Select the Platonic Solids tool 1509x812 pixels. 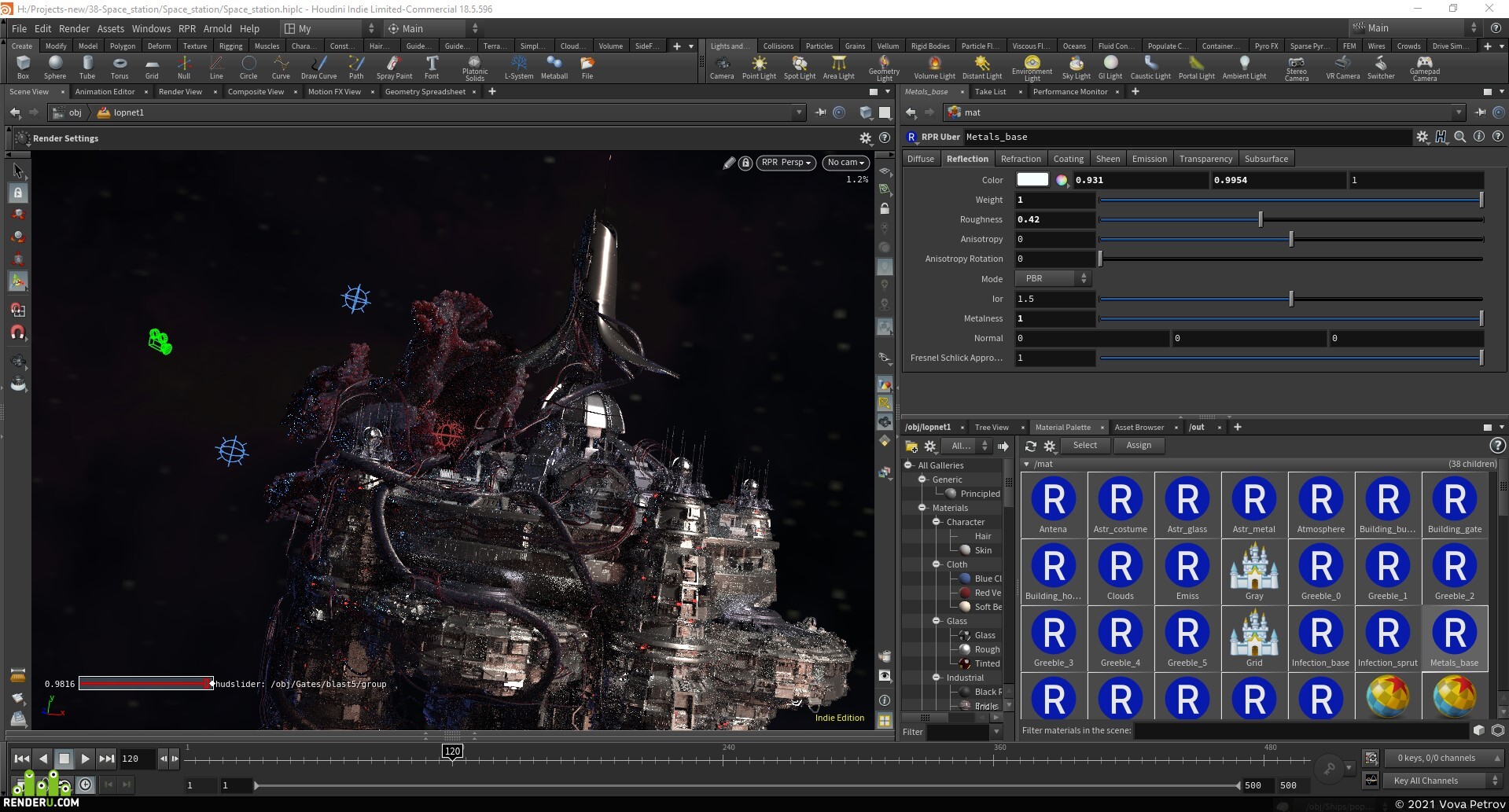click(475, 68)
